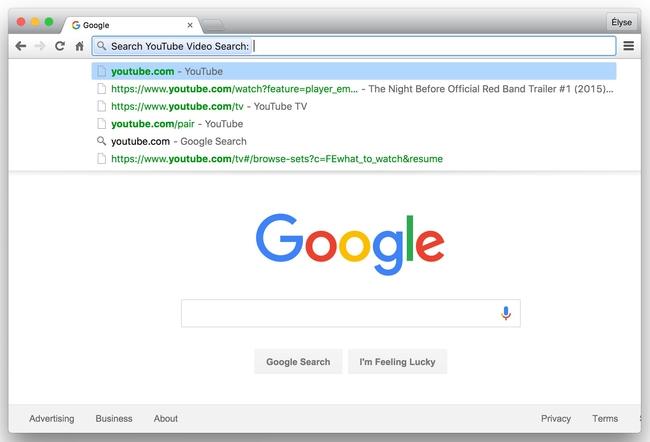Go forward with the forward arrow
The height and width of the screenshot is (442, 650).
point(40,46)
